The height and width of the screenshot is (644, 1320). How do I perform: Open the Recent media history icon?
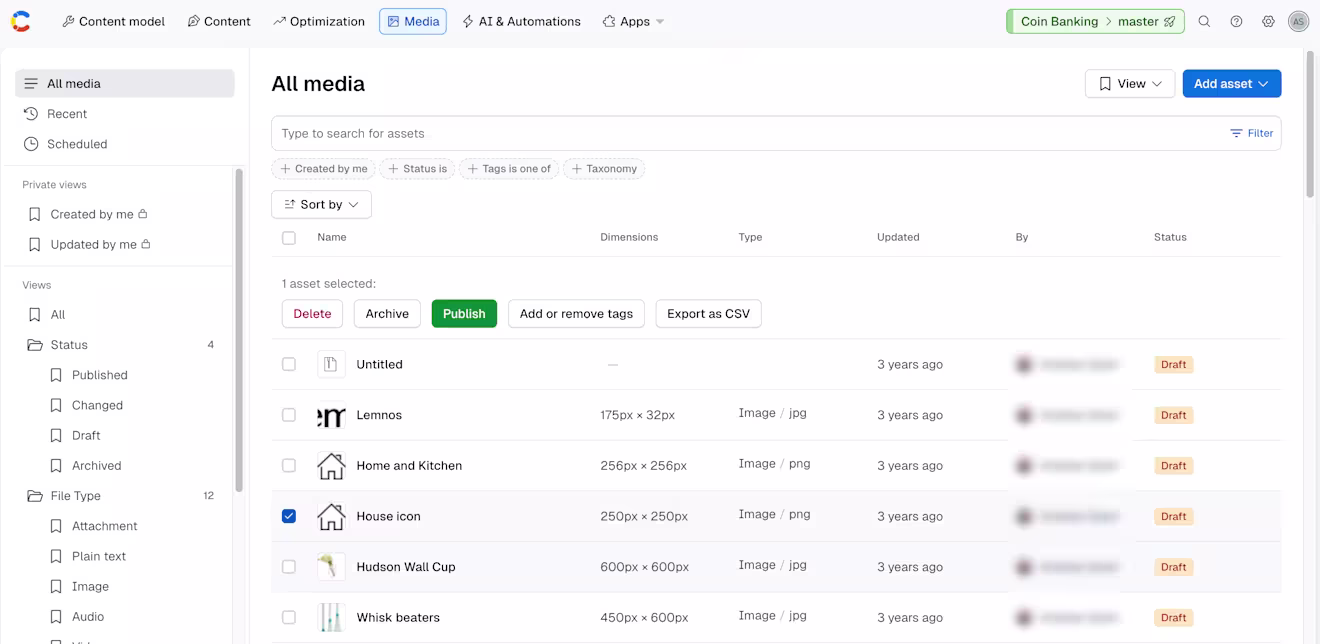click(31, 114)
